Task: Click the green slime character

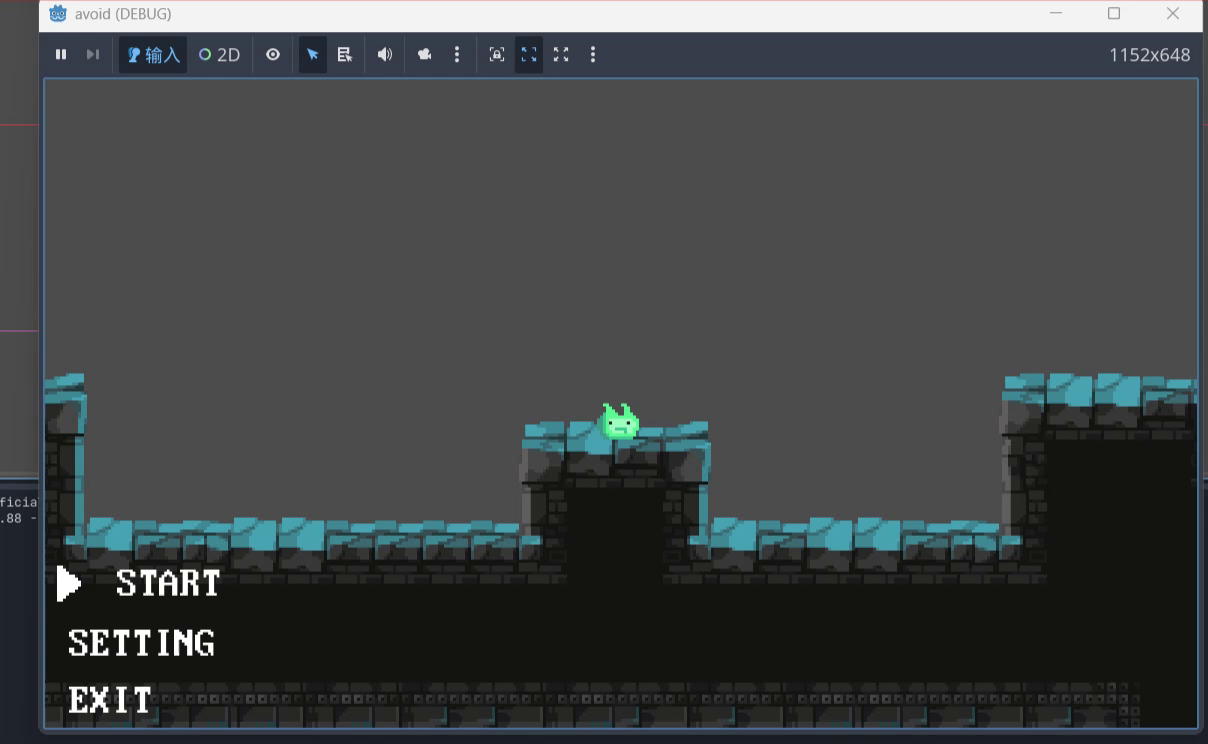Action: pos(619,422)
